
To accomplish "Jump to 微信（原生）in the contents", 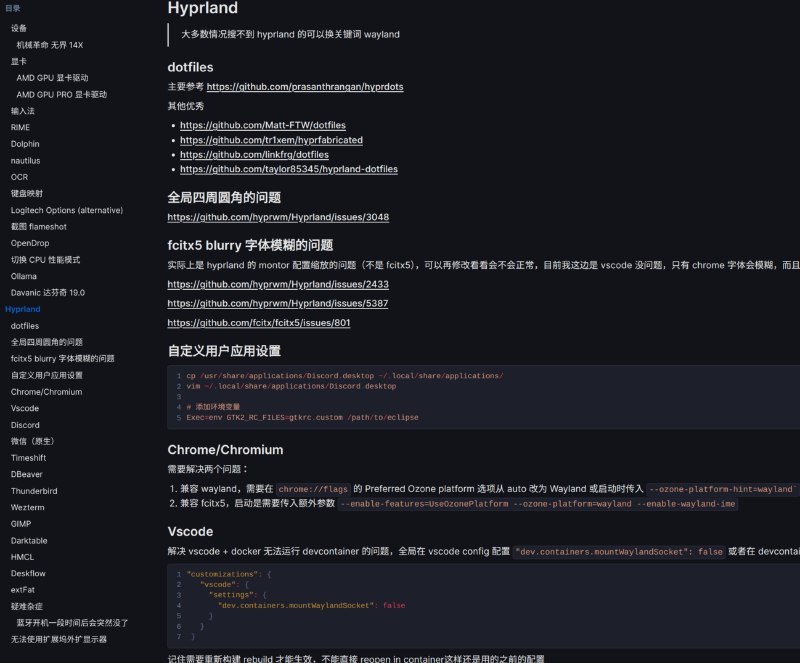I will [x=33, y=441].
